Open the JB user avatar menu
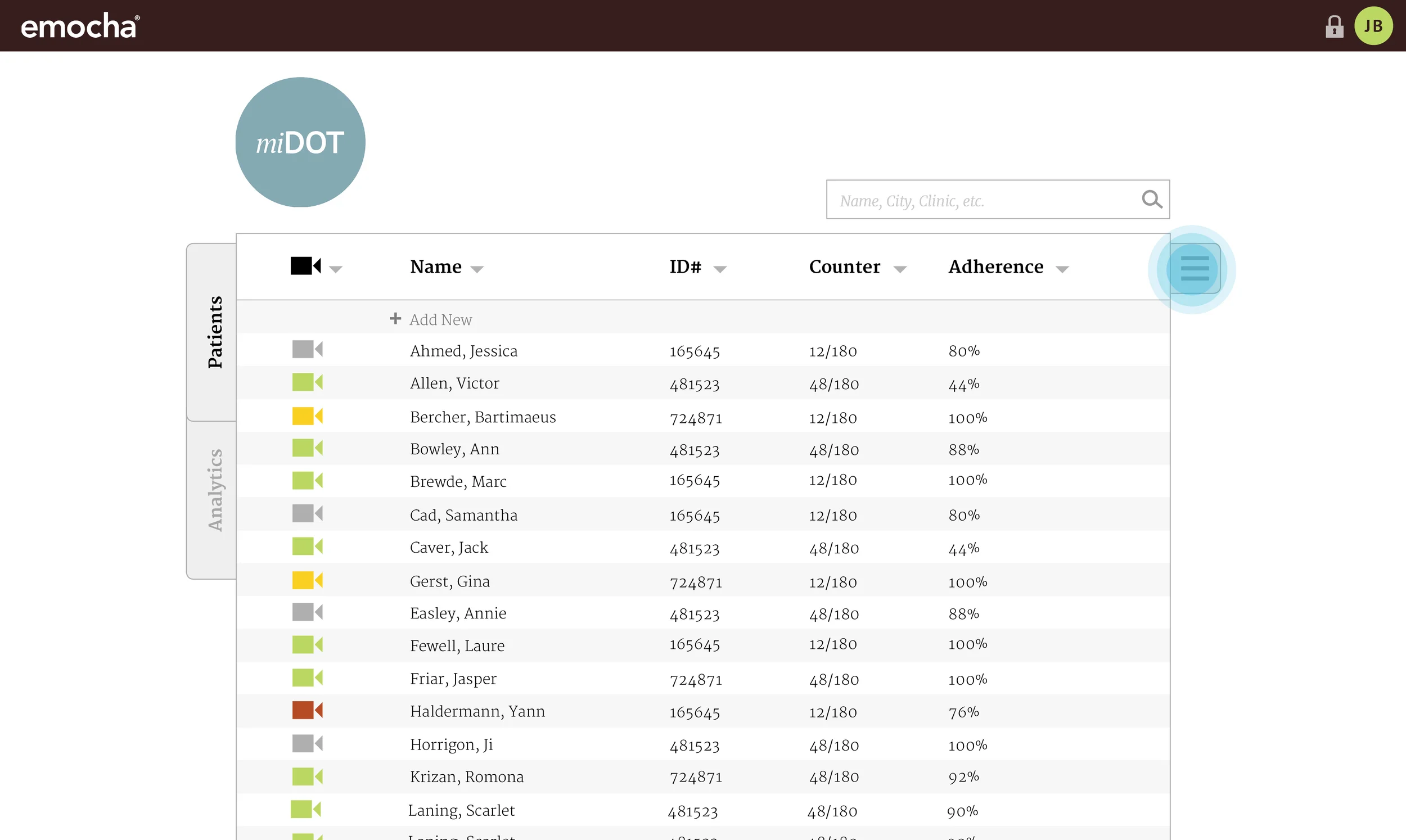 tap(1373, 26)
